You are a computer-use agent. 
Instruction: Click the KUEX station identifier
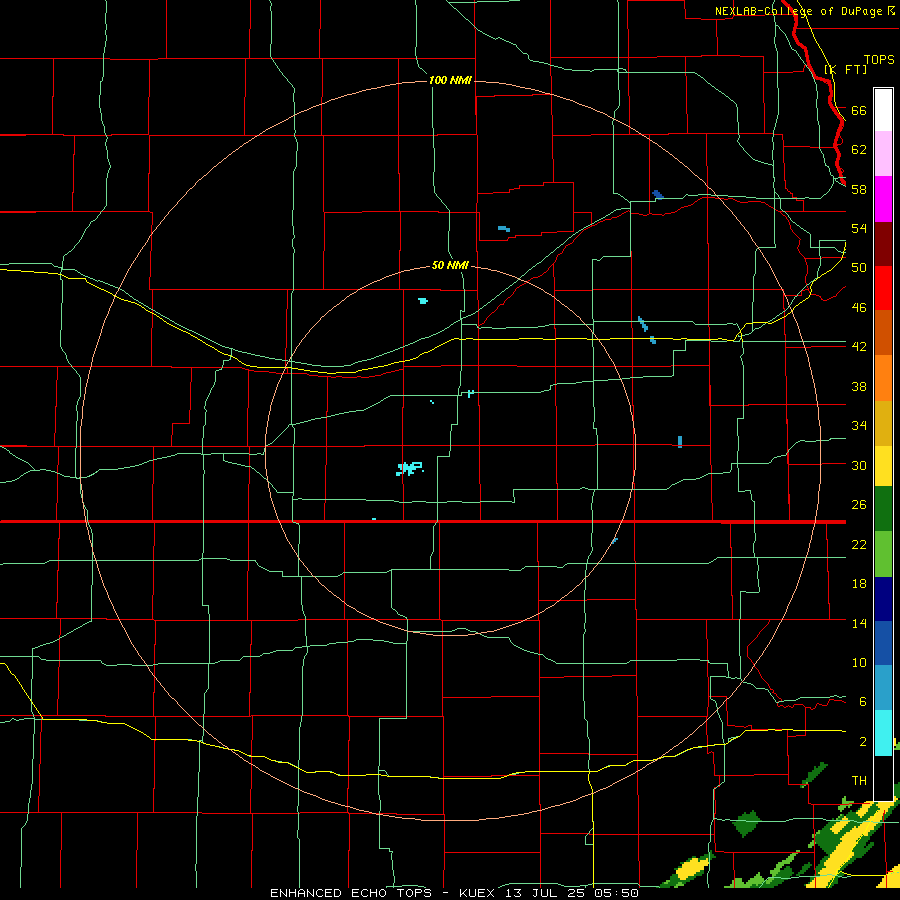click(479, 893)
